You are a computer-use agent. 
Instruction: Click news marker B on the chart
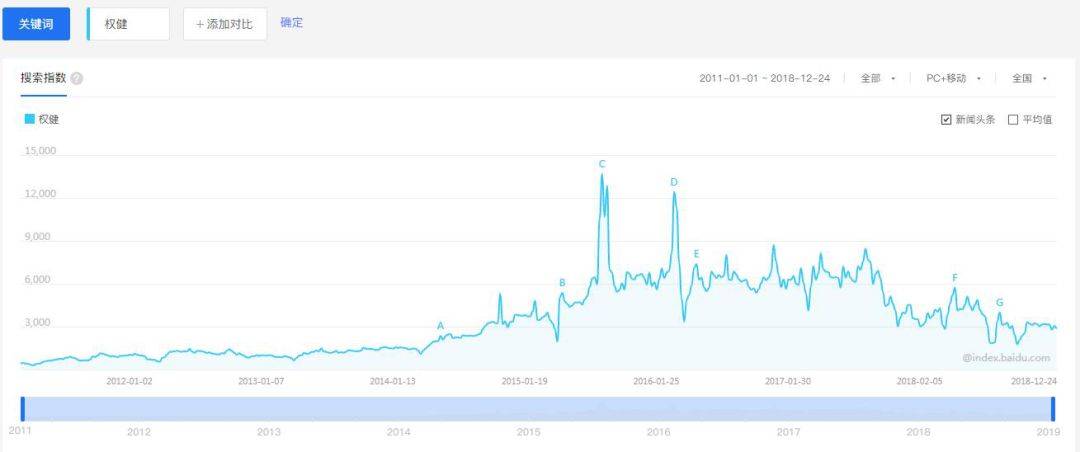coord(562,283)
